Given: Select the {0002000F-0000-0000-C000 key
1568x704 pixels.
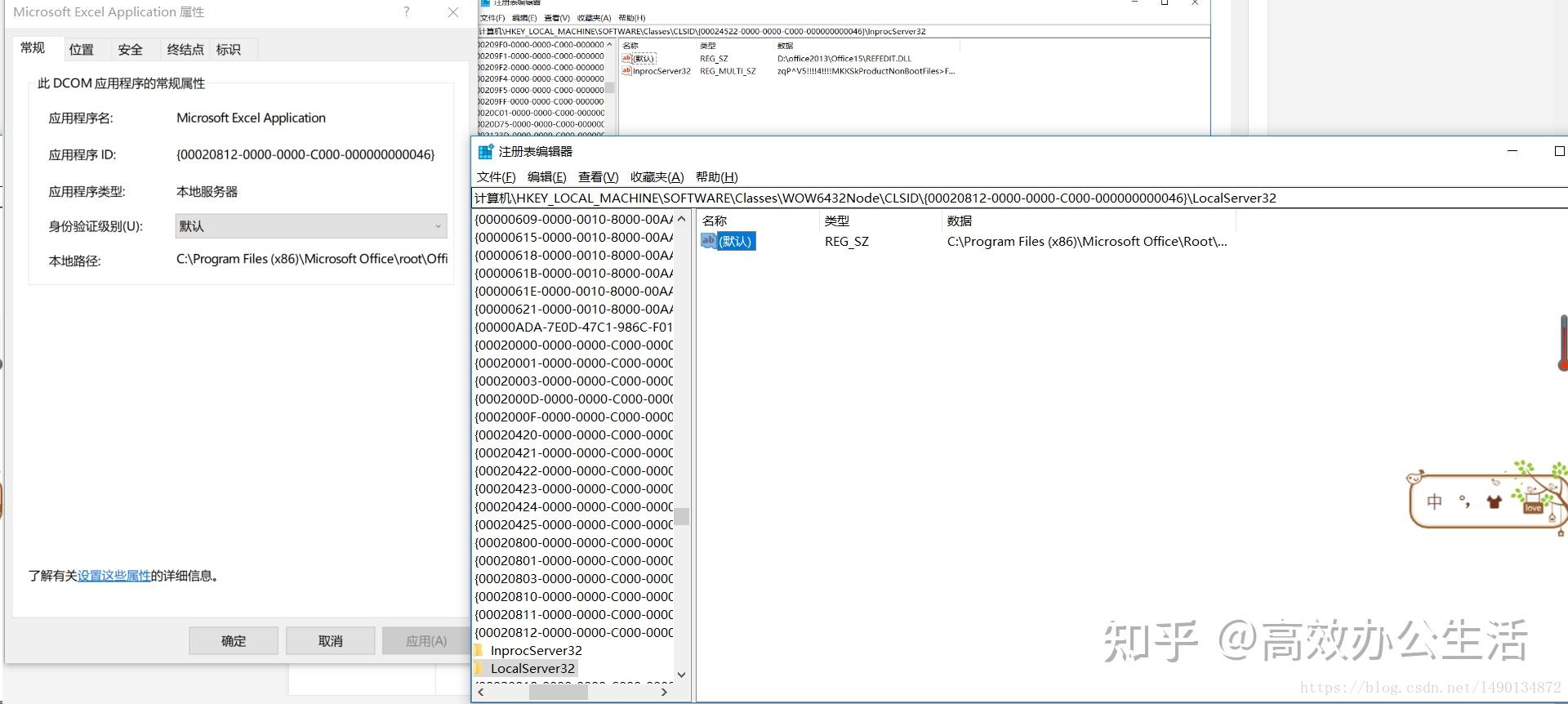Looking at the screenshot, I should (x=574, y=417).
